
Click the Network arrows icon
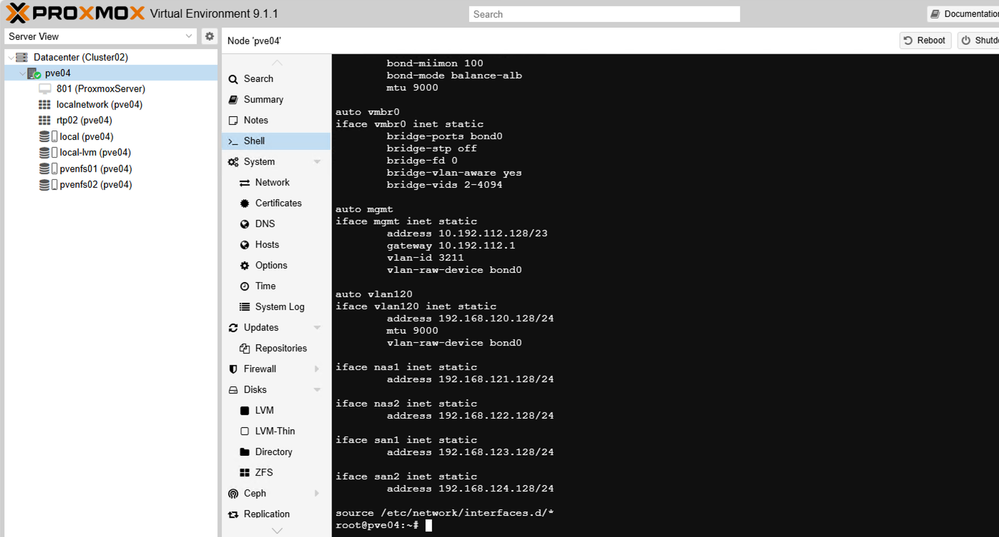click(245, 183)
